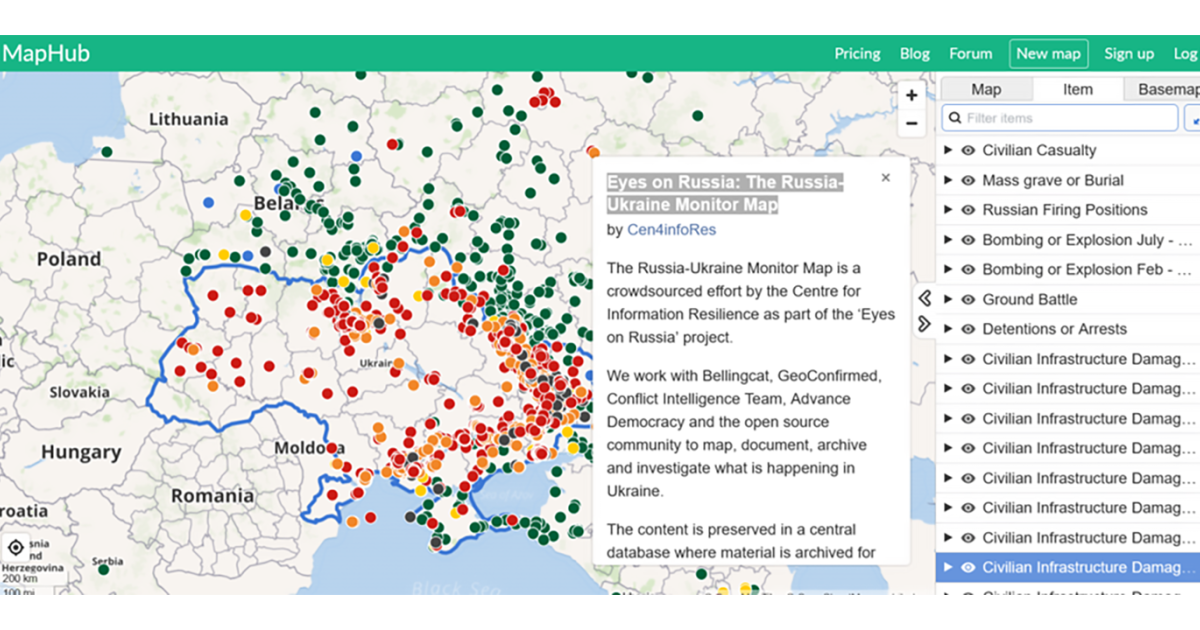
Task: Click the blue button beside the filter field
Action: coord(1192,118)
